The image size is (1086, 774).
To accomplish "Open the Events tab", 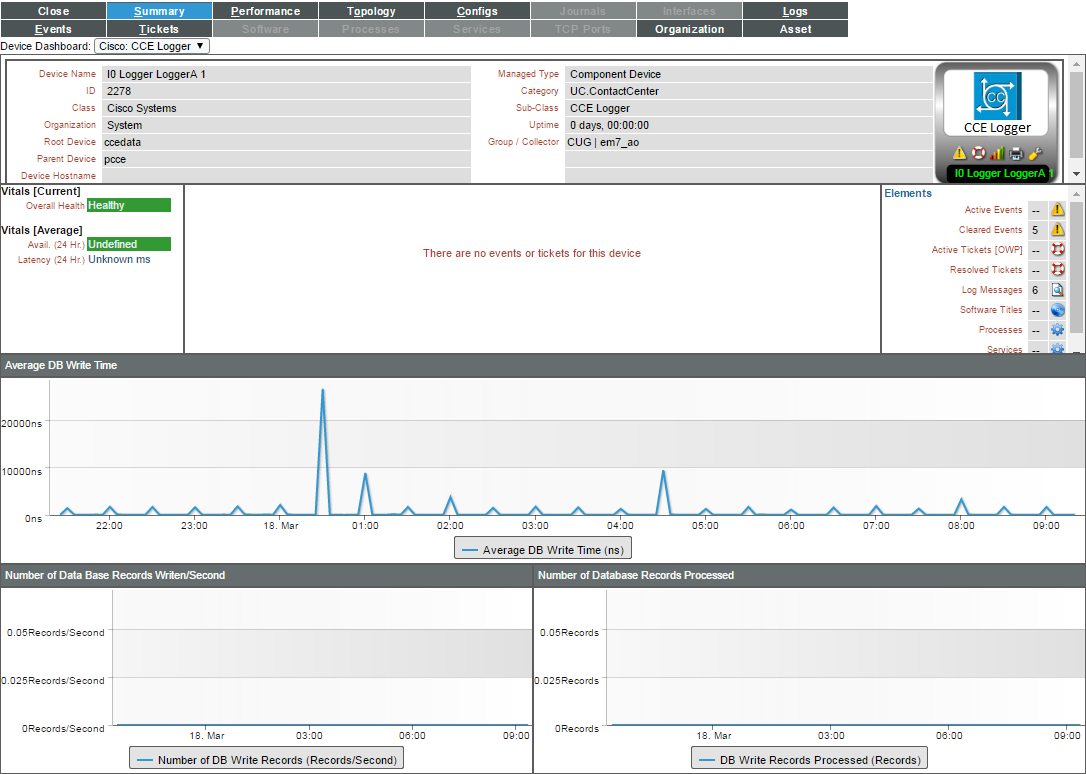I will 53,29.
